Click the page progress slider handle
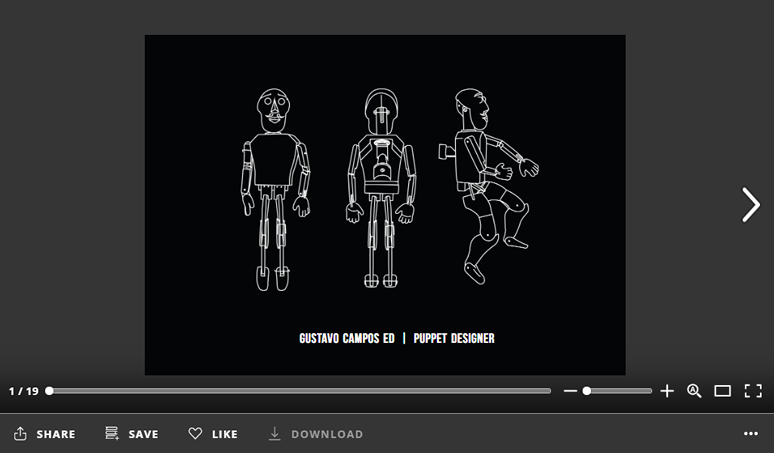The image size is (774, 453). tap(49, 391)
